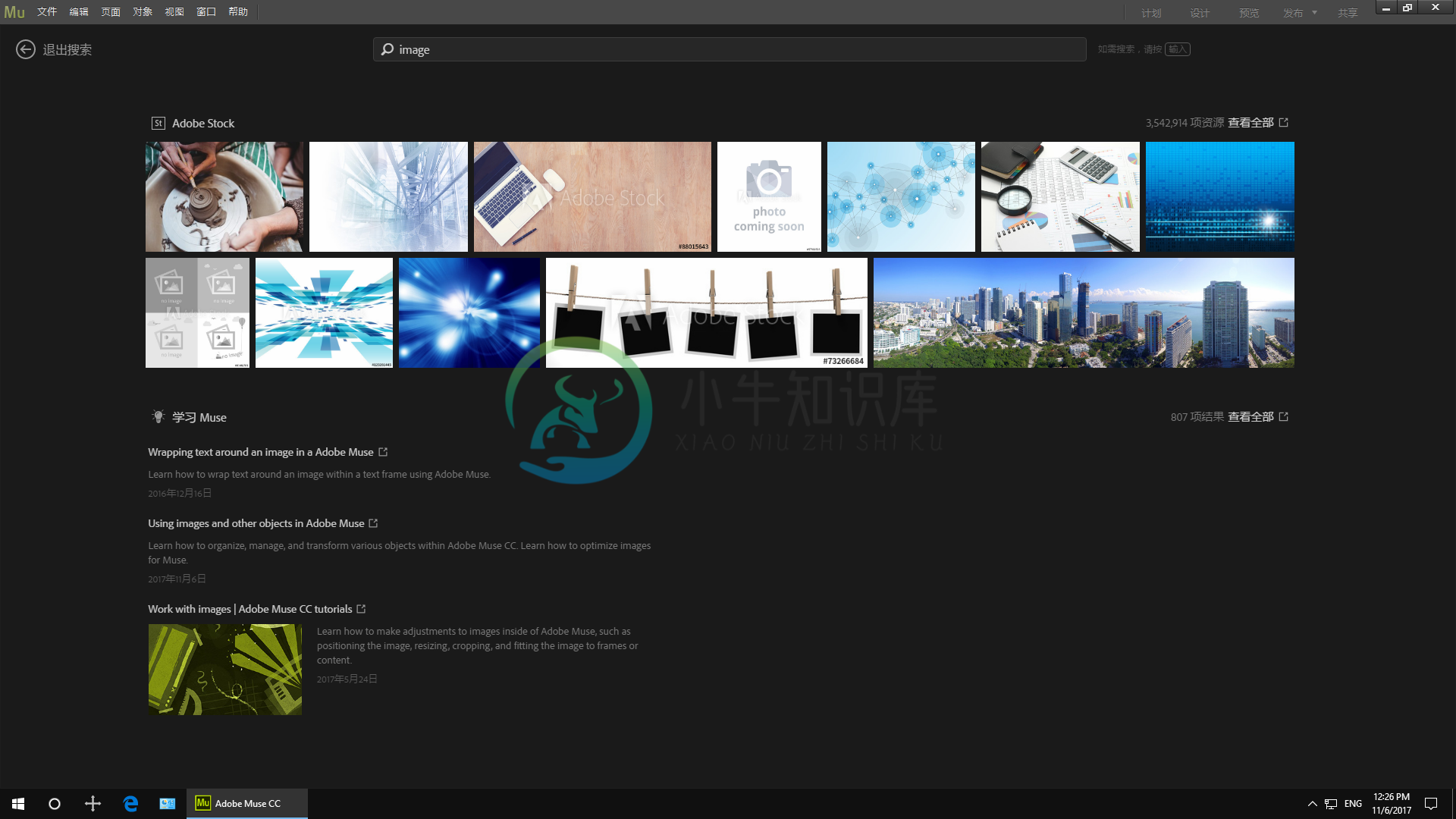Open the green tutorial thumbnail for Work with images
The height and width of the screenshot is (819, 1456).
pyautogui.click(x=225, y=670)
